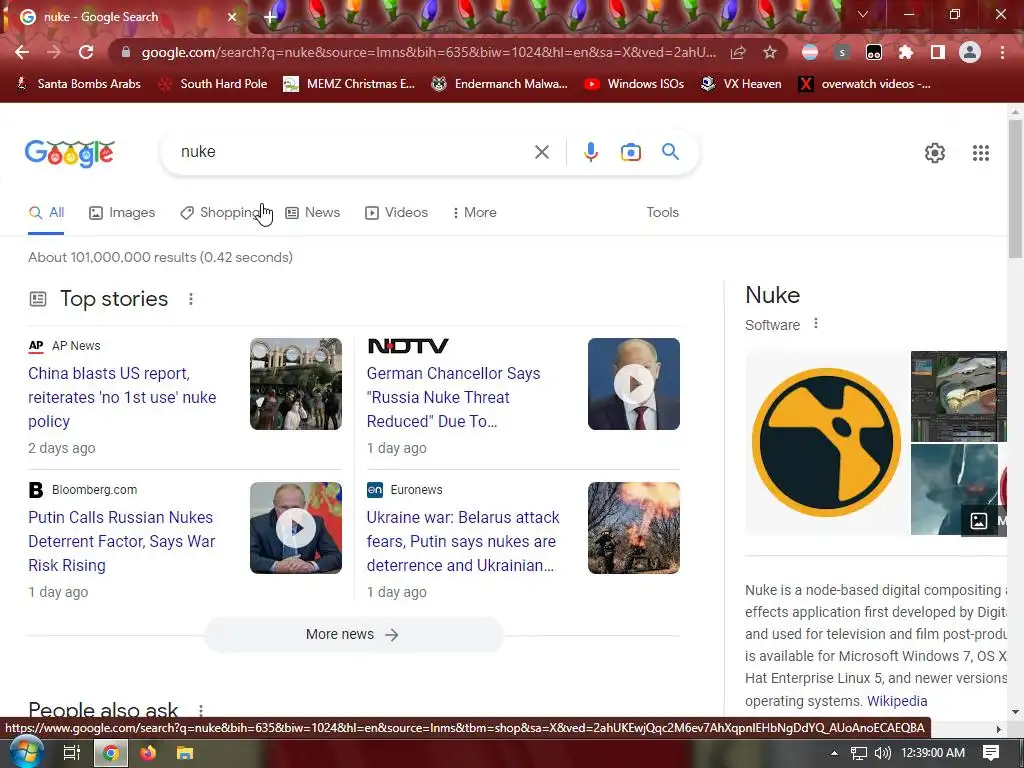The width and height of the screenshot is (1024, 768).
Task: Open the Chrome profile avatar
Action: 970,52
